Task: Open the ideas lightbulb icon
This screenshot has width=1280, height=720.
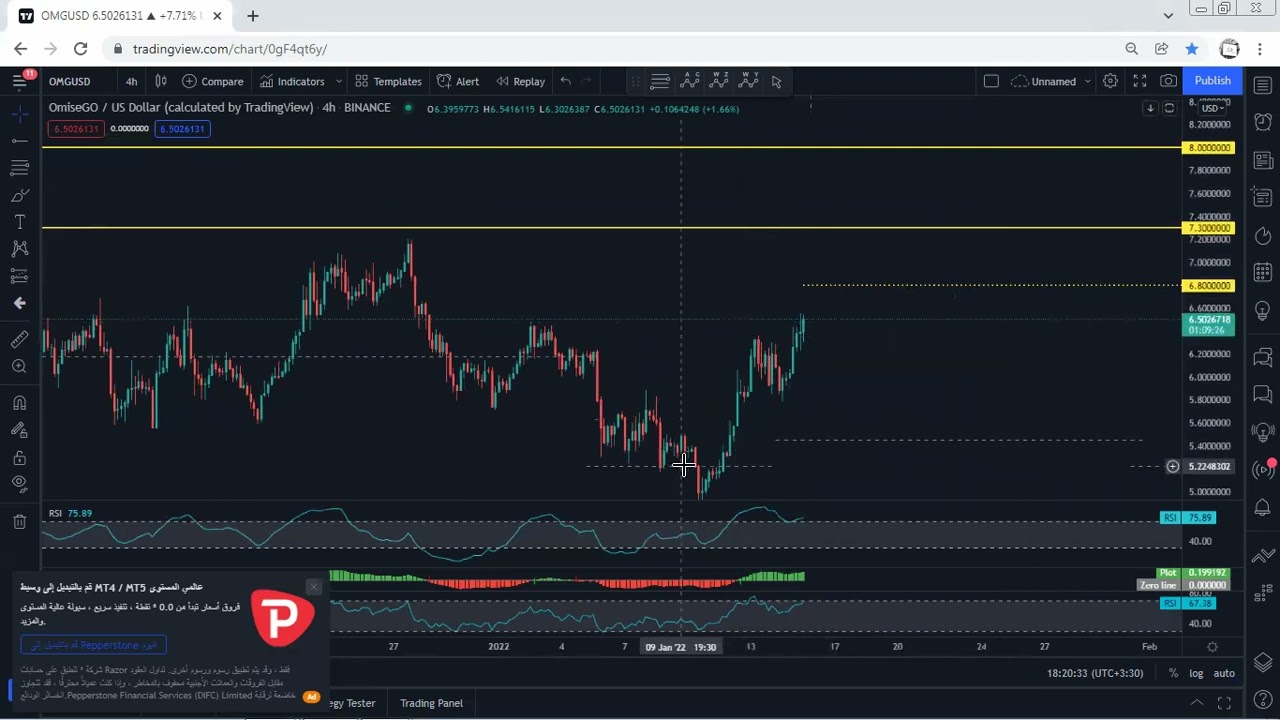Action: (1263, 311)
